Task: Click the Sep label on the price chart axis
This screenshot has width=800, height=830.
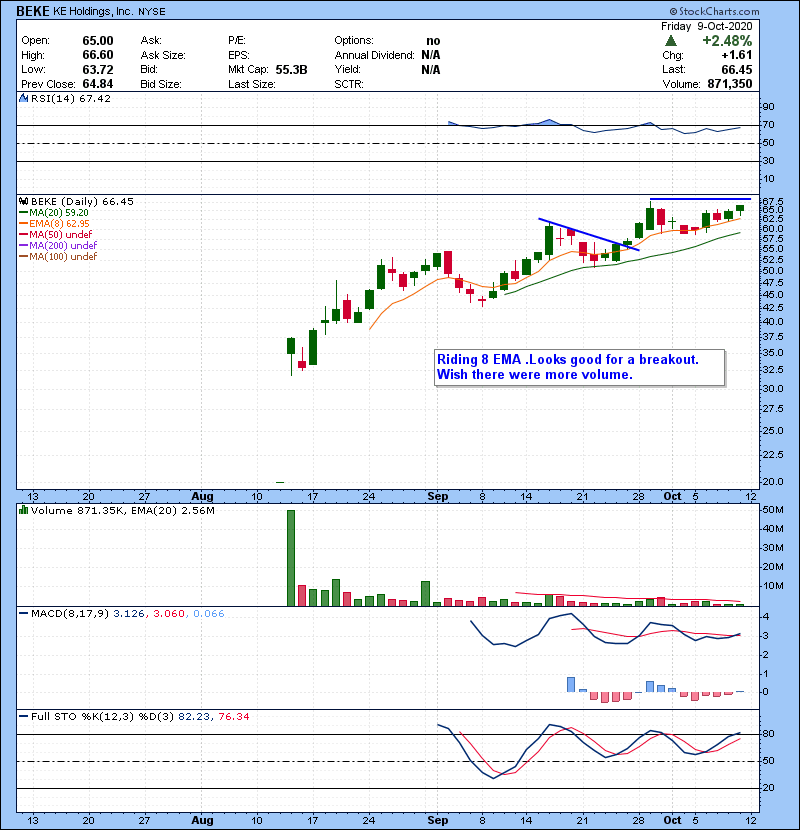Action: (437, 497)
